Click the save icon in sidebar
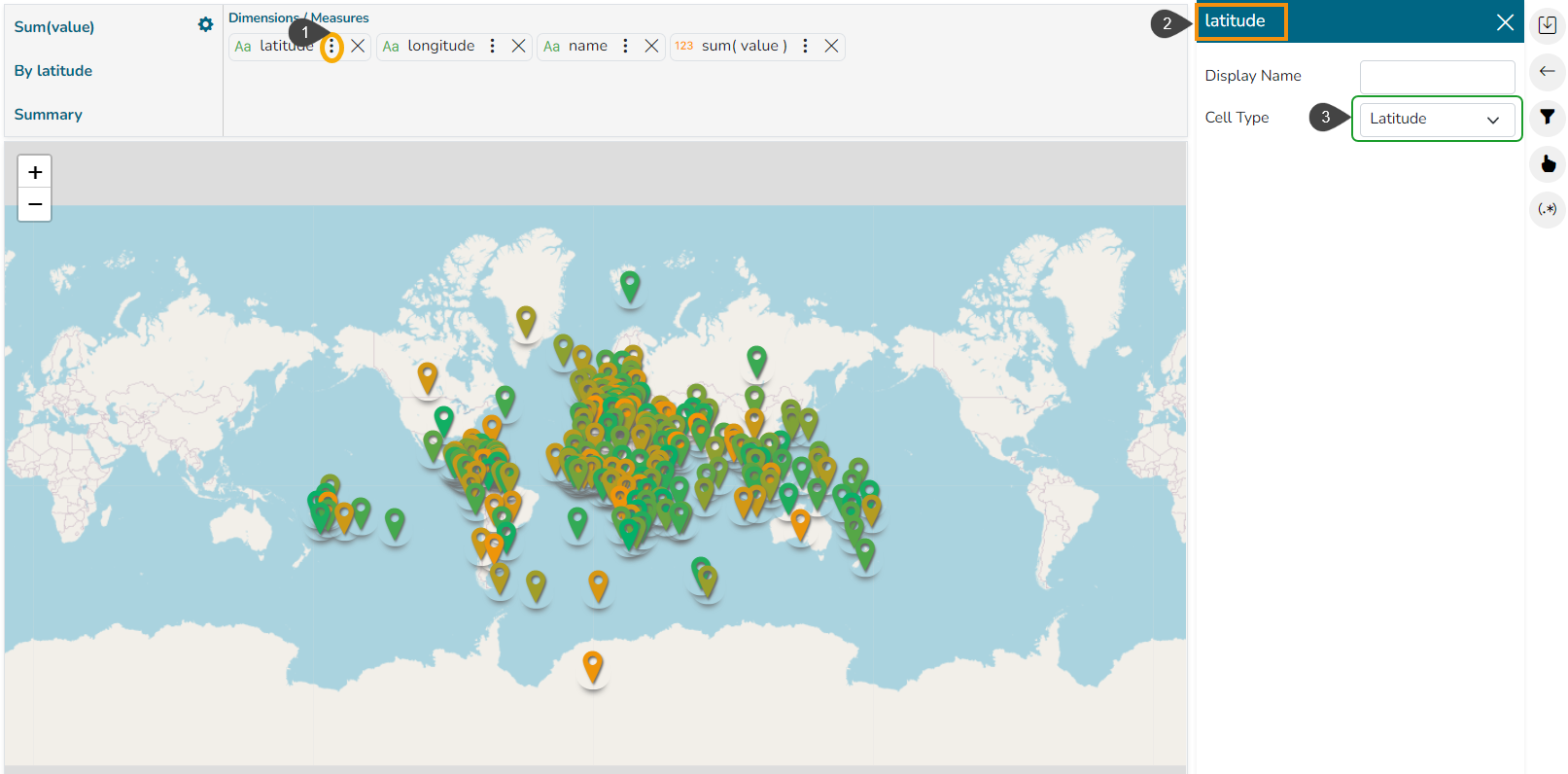The image size is (1568, 774). click(x=1547, y=25)
